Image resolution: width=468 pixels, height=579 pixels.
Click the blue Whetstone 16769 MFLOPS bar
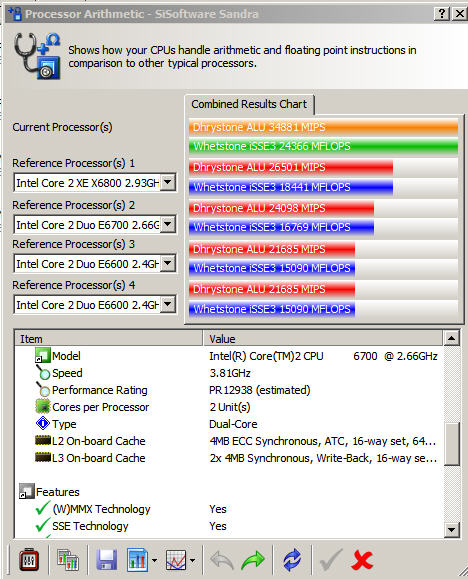281,227
